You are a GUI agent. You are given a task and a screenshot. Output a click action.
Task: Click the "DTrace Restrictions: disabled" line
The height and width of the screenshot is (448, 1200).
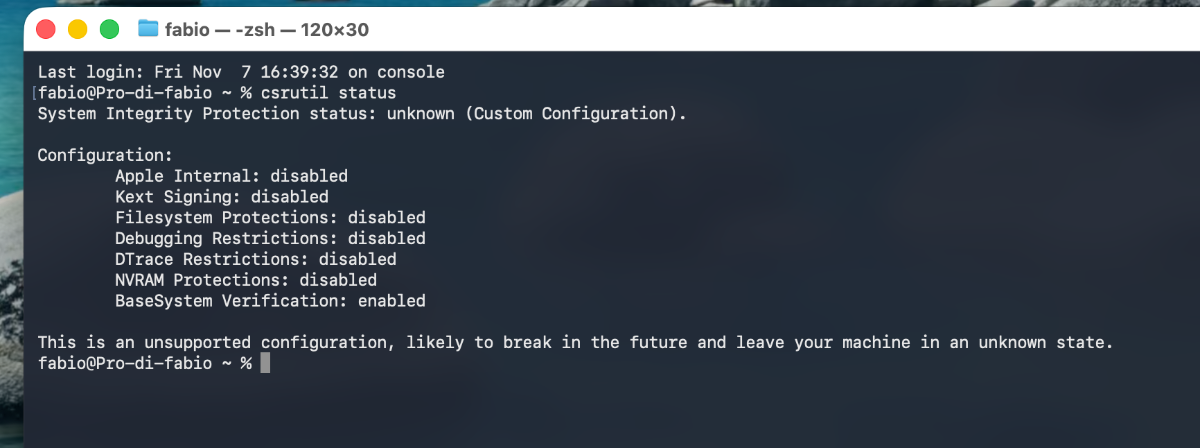(x=255, y=259)
